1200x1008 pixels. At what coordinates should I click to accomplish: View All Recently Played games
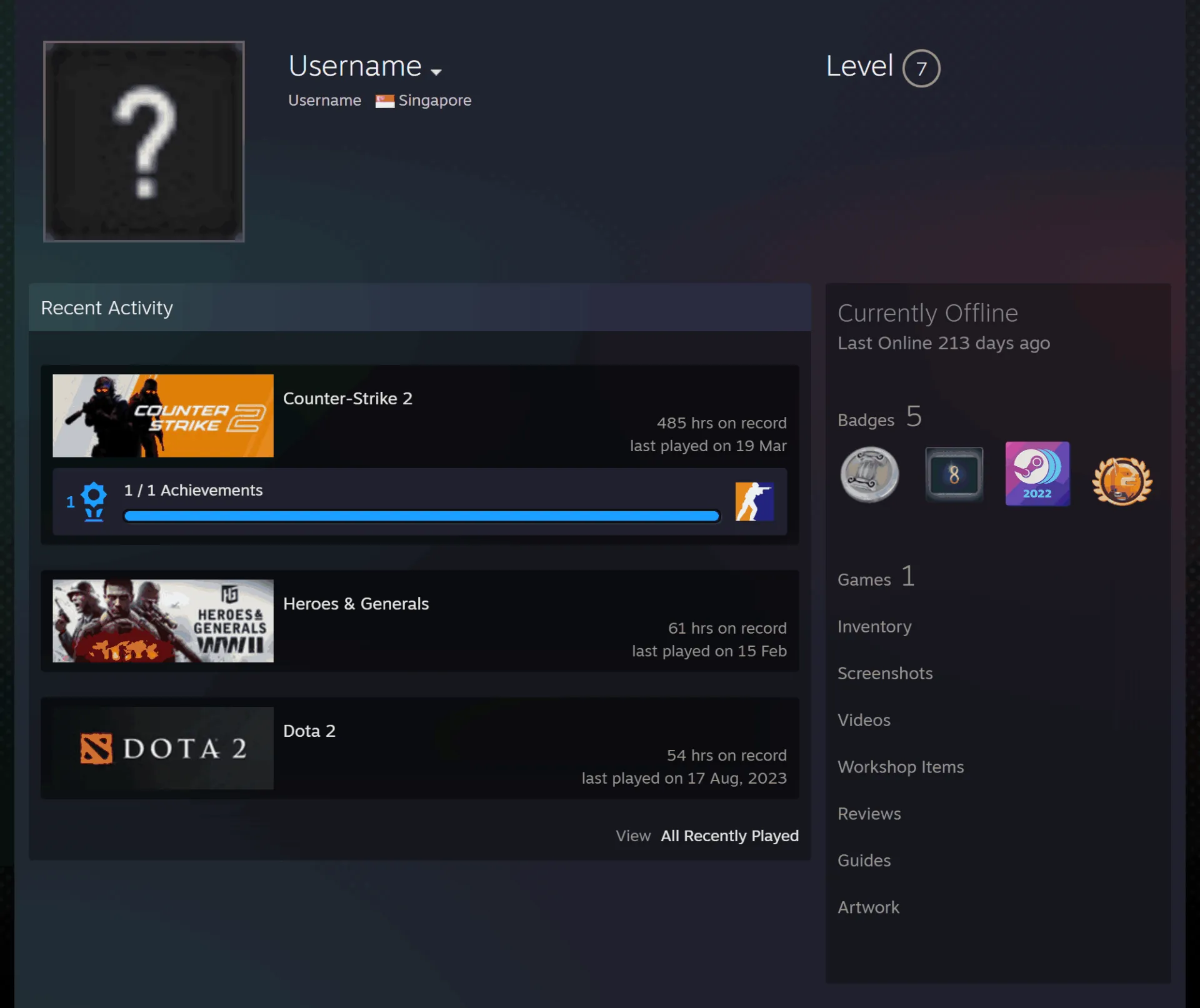click(729, 836)
